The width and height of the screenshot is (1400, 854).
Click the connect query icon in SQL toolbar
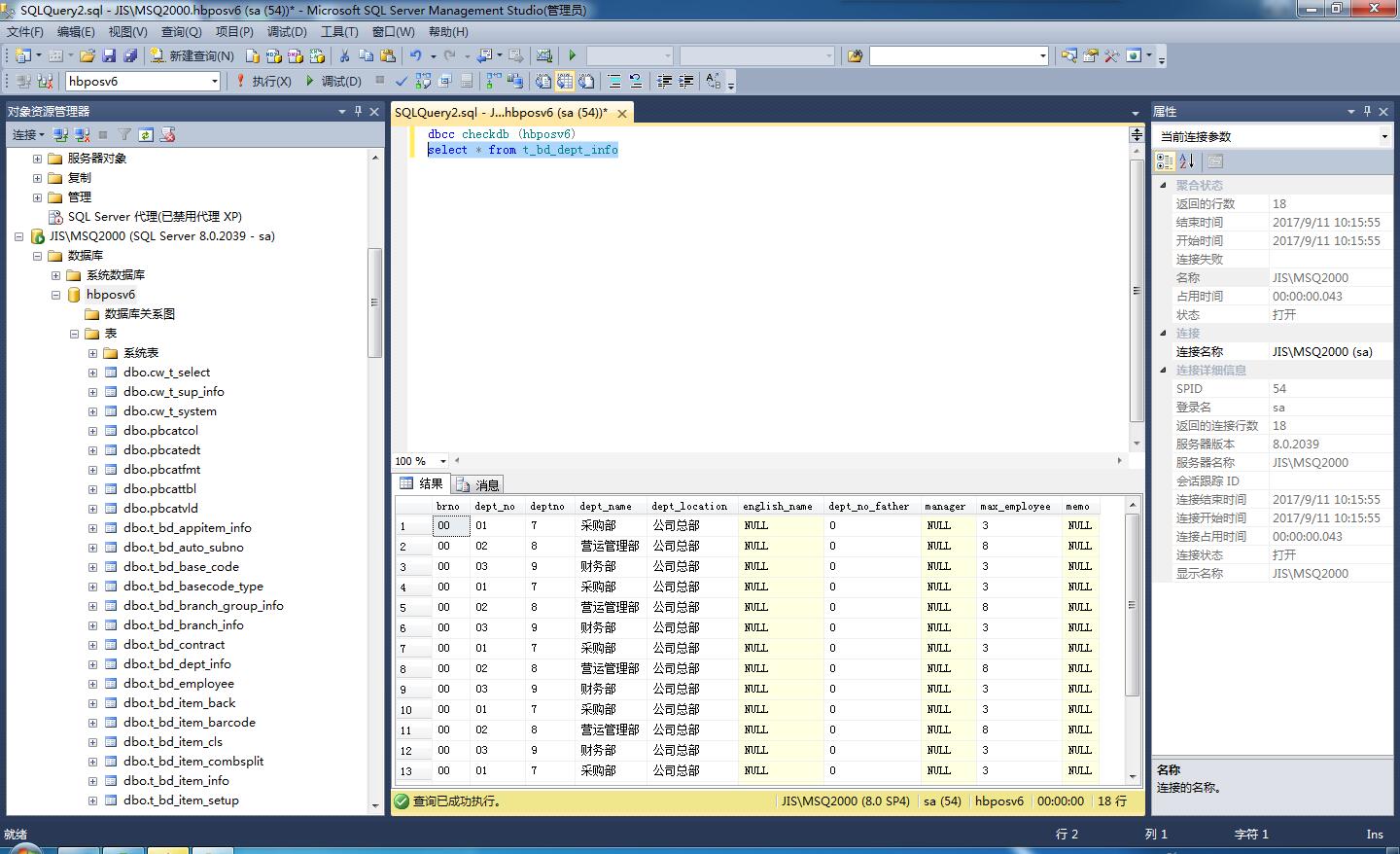[22, 81]
